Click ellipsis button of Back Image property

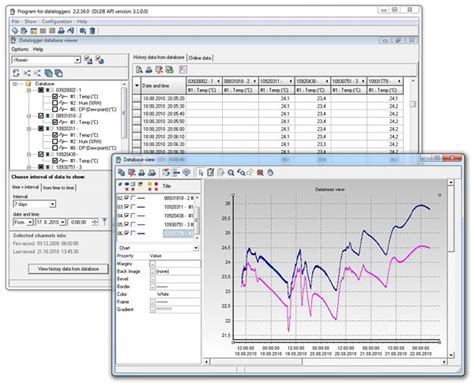[x=152, y=271]
